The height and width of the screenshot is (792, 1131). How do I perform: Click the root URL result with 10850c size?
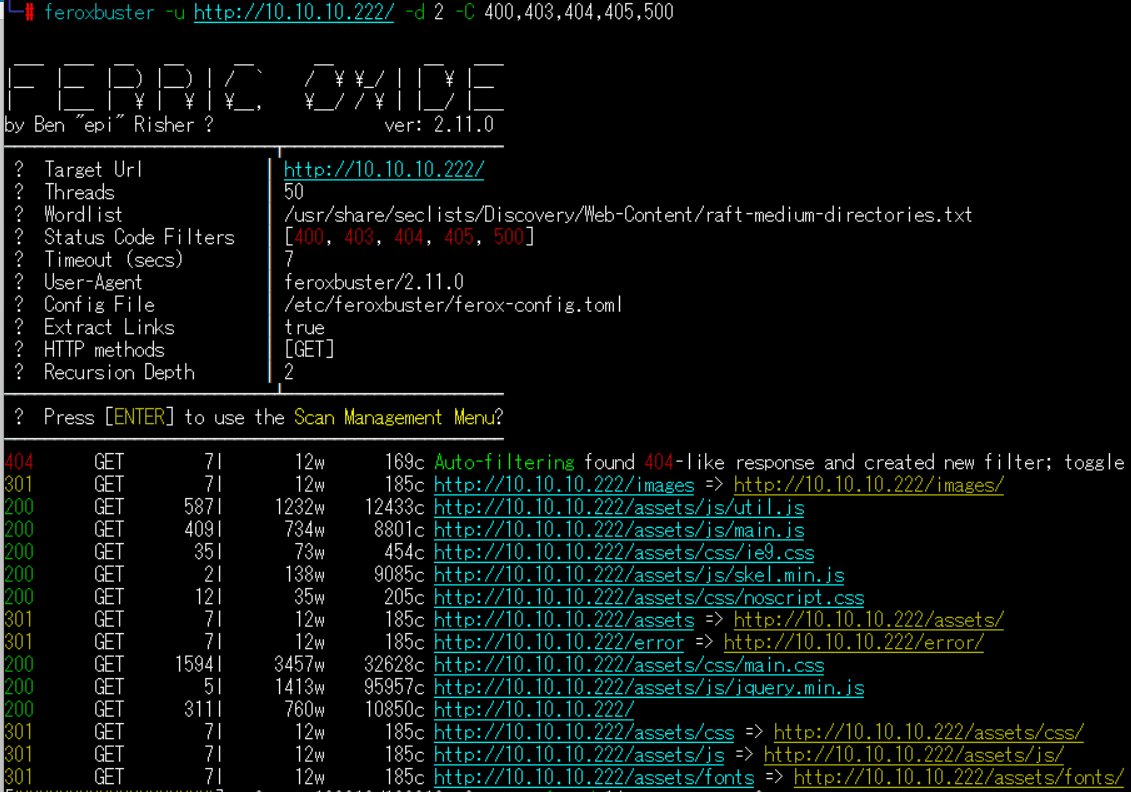pos(533,710)
